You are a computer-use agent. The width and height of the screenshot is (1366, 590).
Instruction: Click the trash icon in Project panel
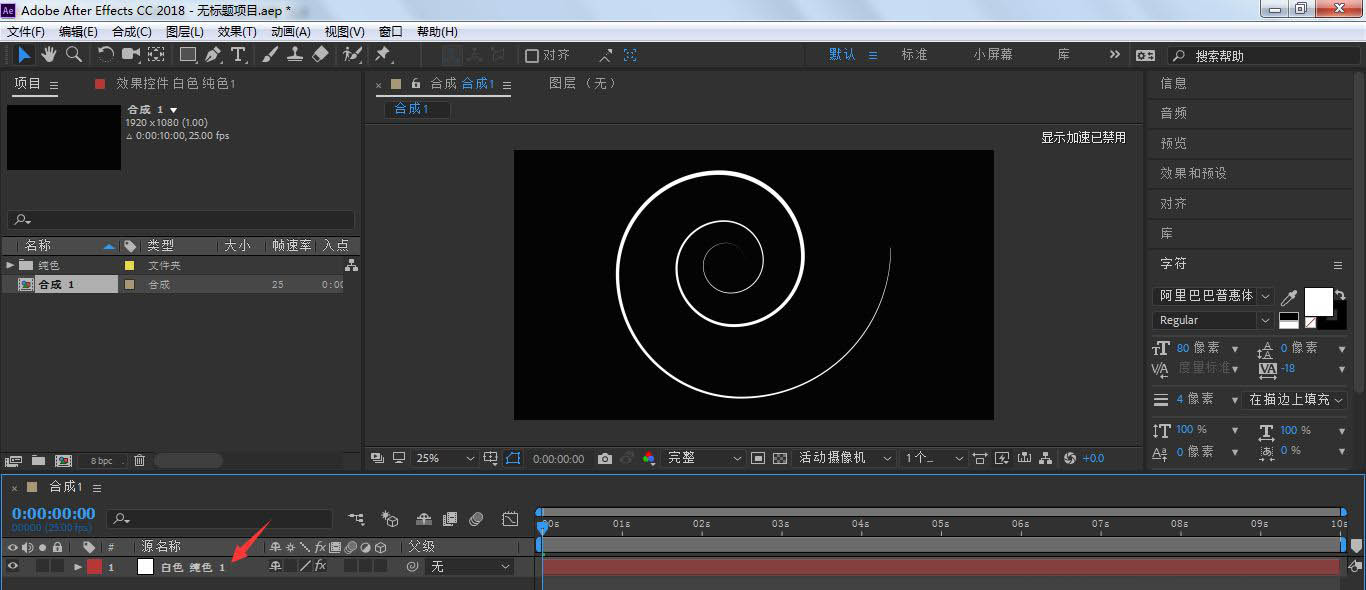[x=140, y=461]
